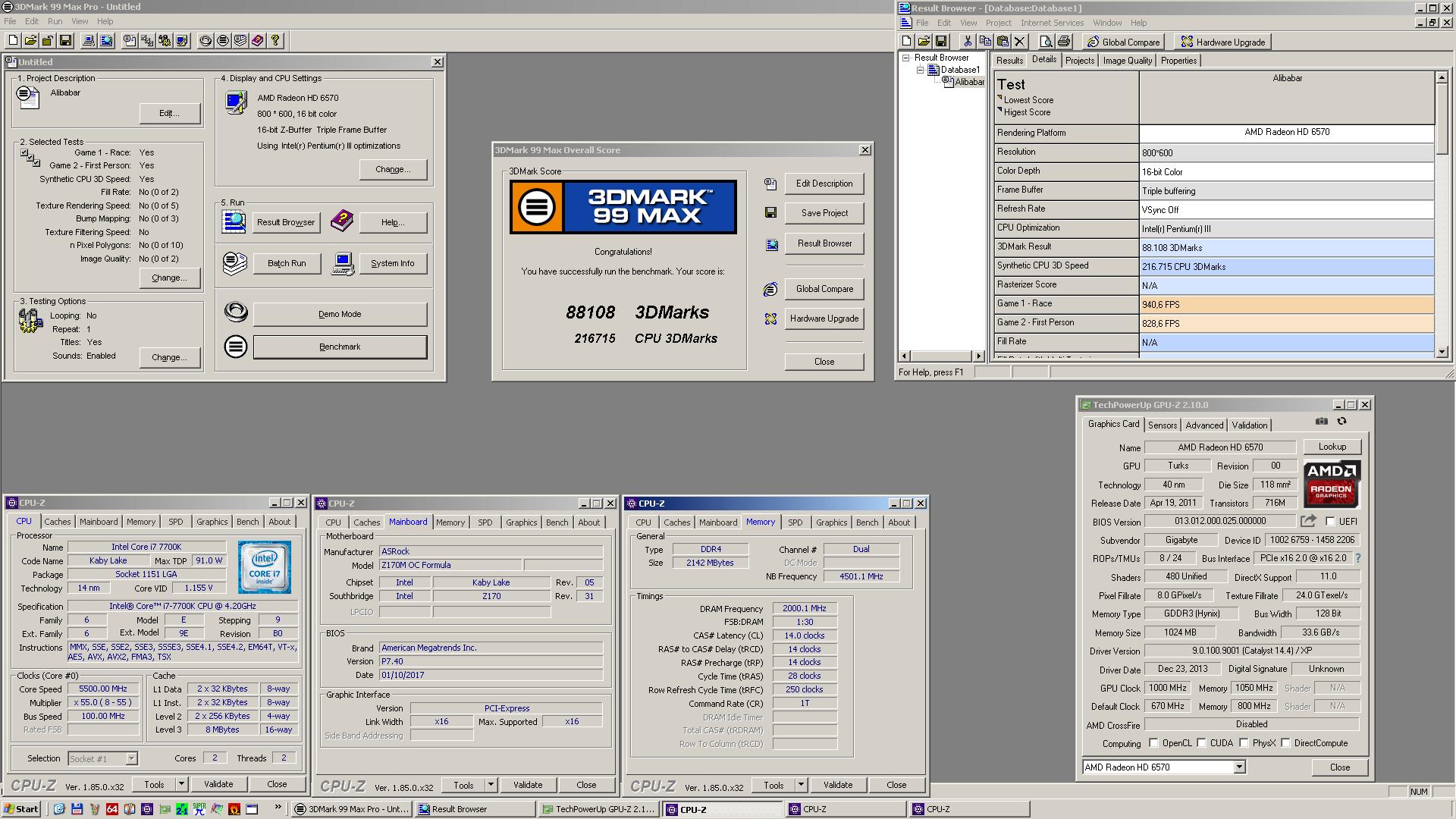Click the Cut scissors icon in Result Browser
Image resolution: width=1456 pixels, height=819 pixels.
click(x=968, y=42)
